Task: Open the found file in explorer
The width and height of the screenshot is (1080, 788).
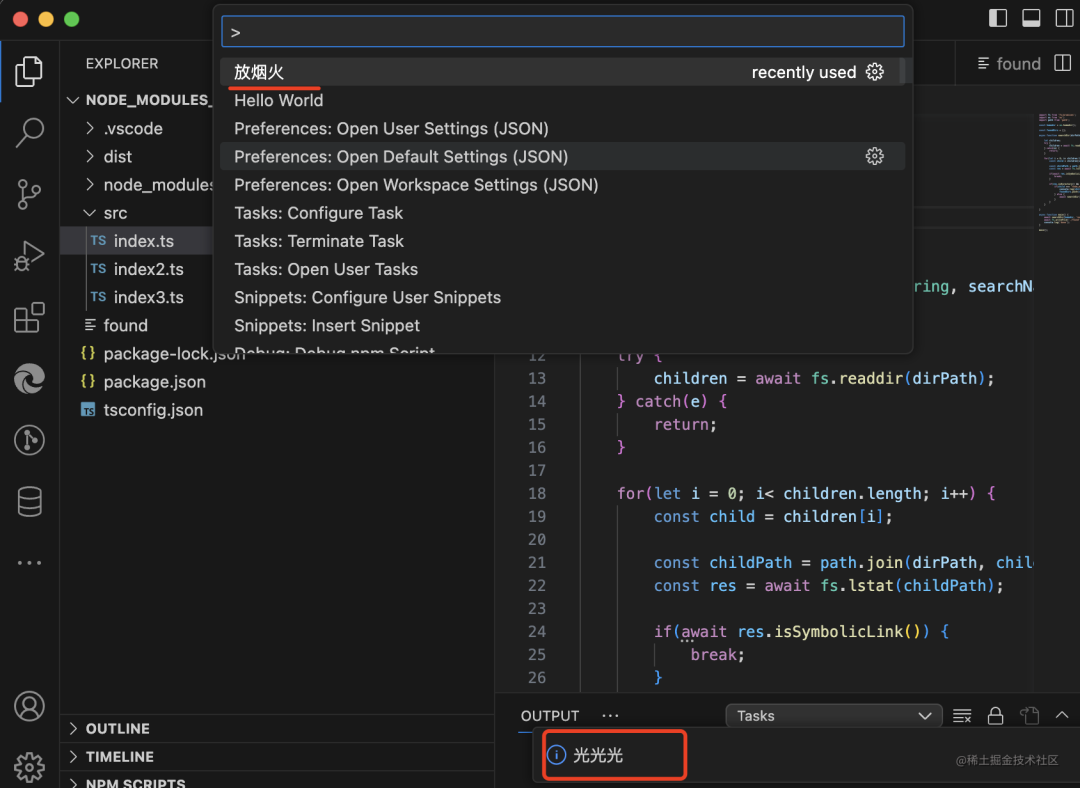Action: pos(136,326)
